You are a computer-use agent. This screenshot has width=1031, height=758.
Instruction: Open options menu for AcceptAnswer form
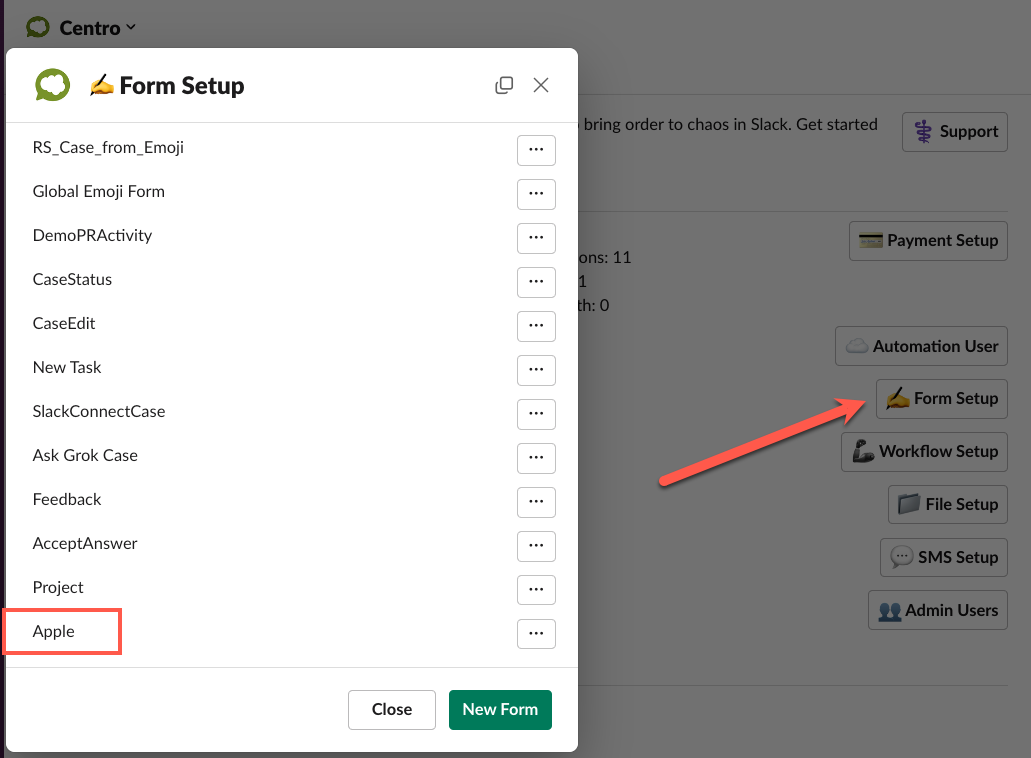536,547
